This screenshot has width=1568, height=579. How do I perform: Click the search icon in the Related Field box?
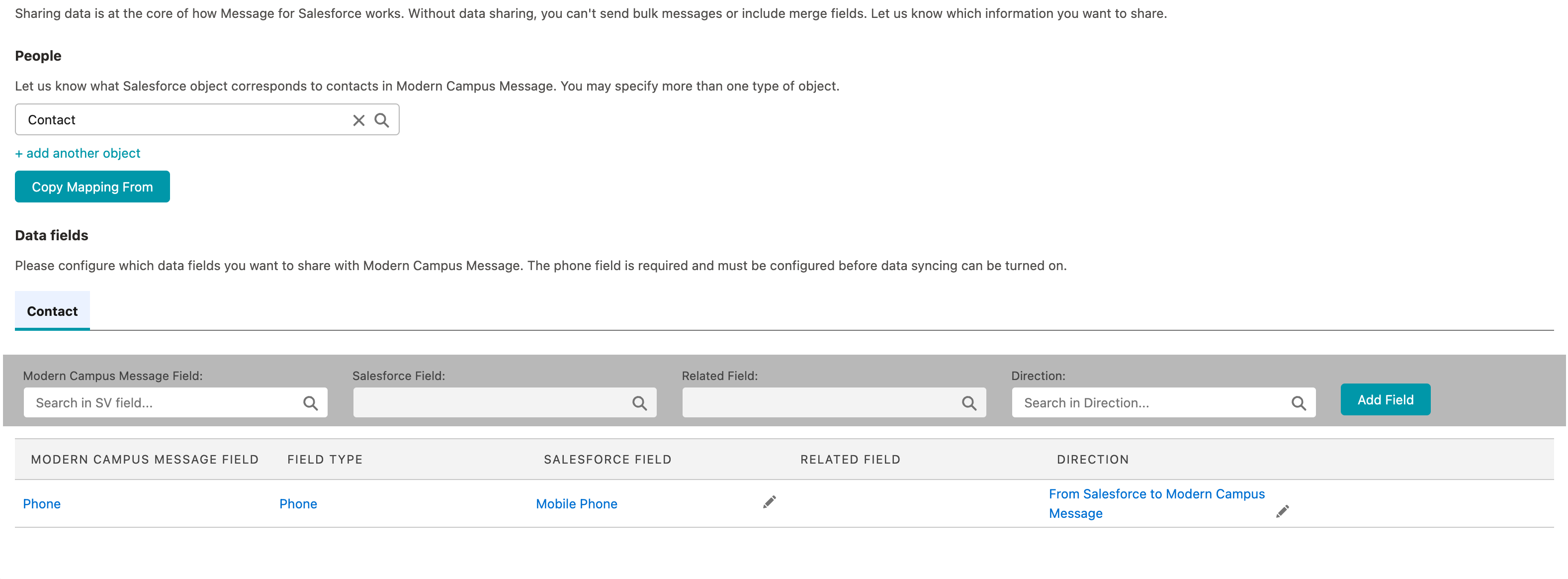(x=969, y=402)
